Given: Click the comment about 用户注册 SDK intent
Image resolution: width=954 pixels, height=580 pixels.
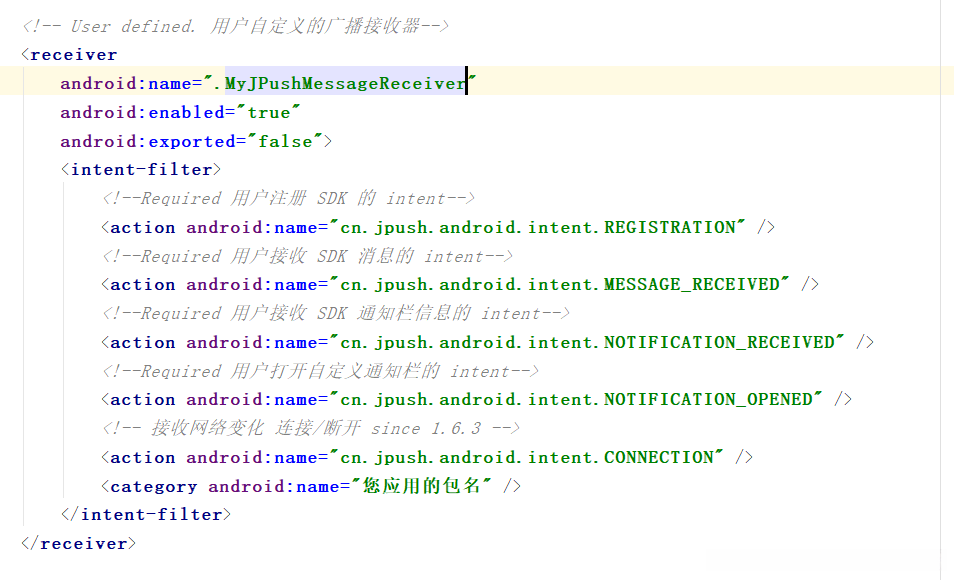Looking at the screenshot, I should (x=288, y=198).
